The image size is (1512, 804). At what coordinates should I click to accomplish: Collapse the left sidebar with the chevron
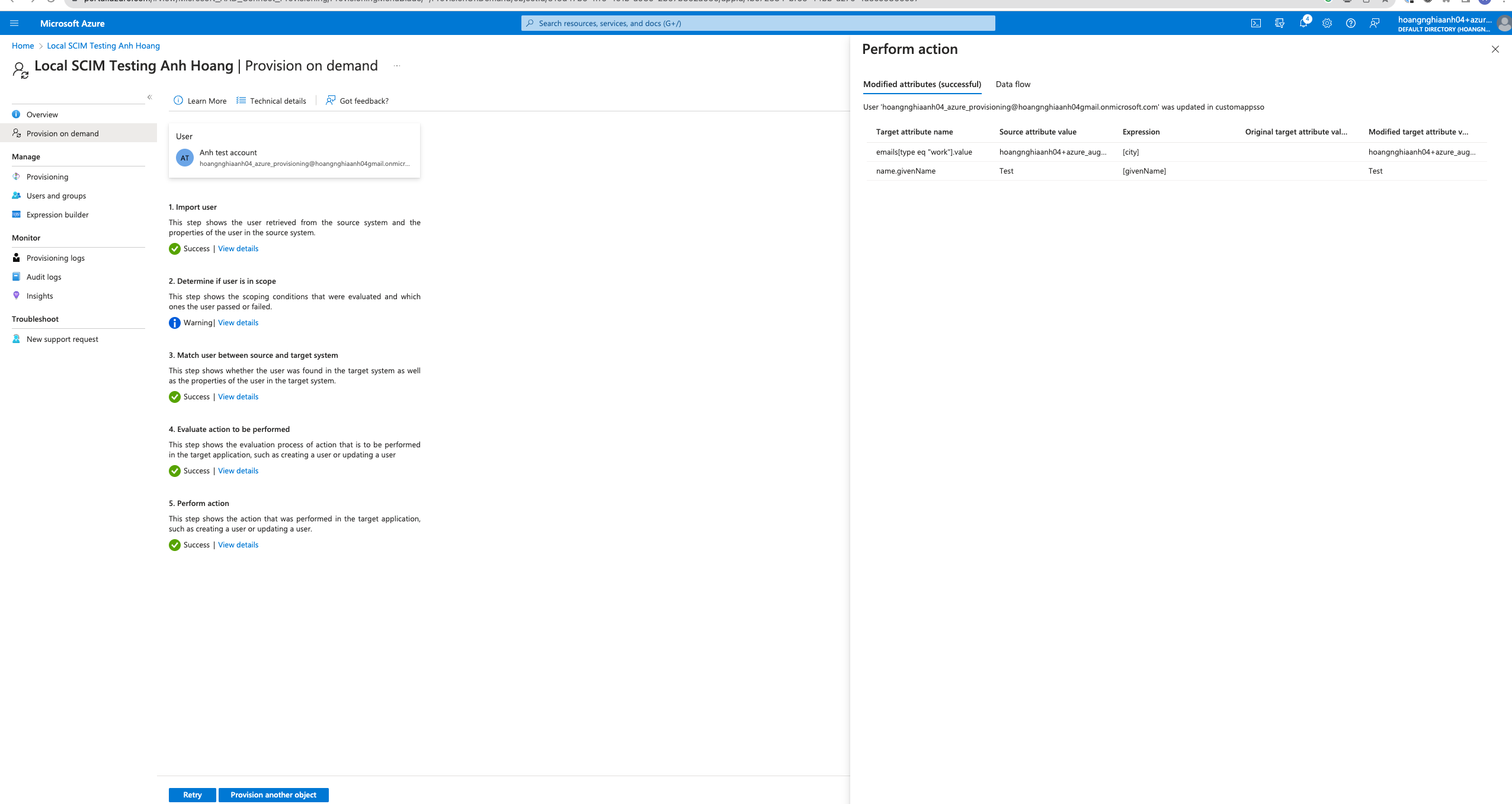point(149,97)
